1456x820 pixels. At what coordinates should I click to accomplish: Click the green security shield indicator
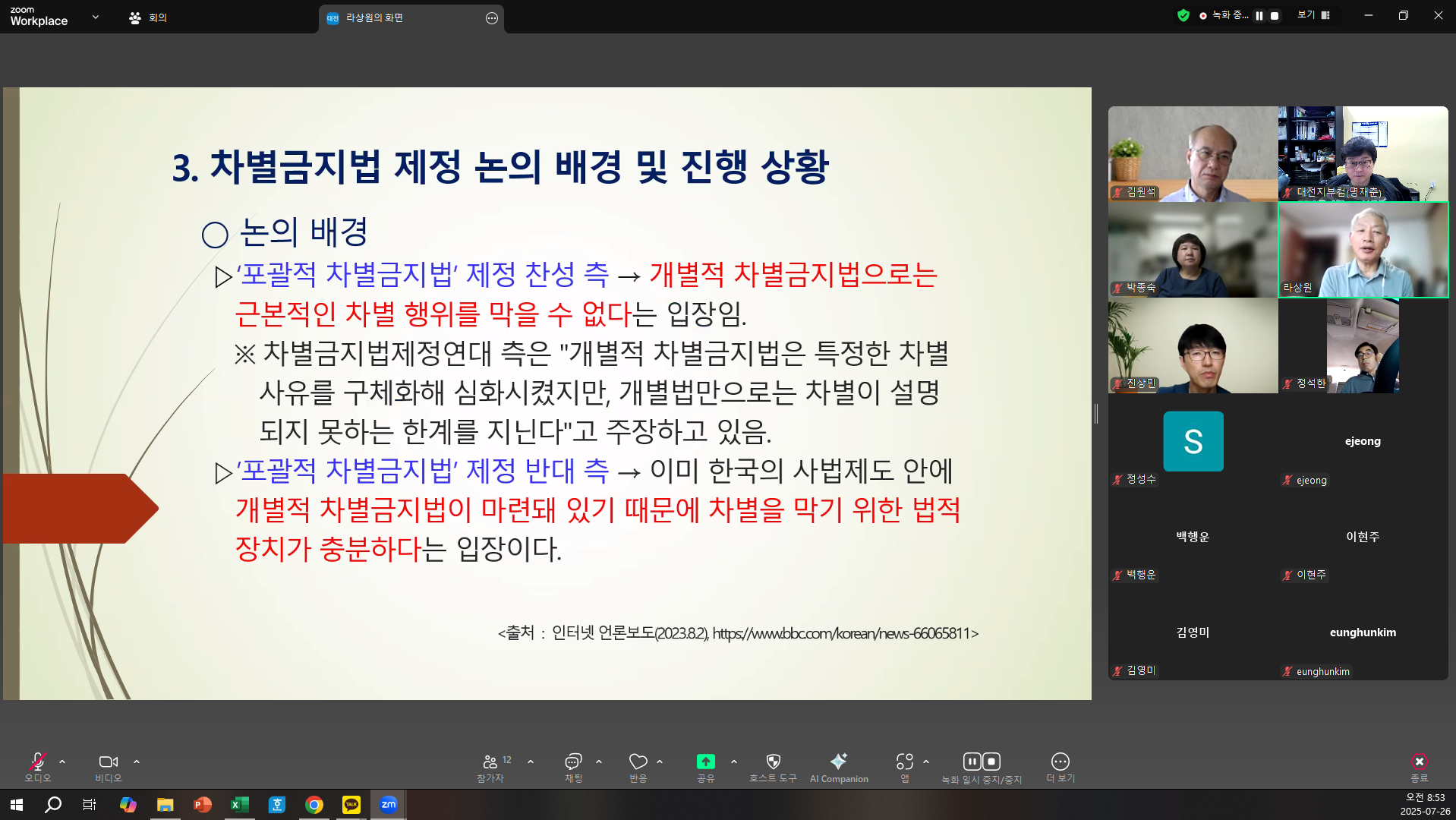[1183, 15]
